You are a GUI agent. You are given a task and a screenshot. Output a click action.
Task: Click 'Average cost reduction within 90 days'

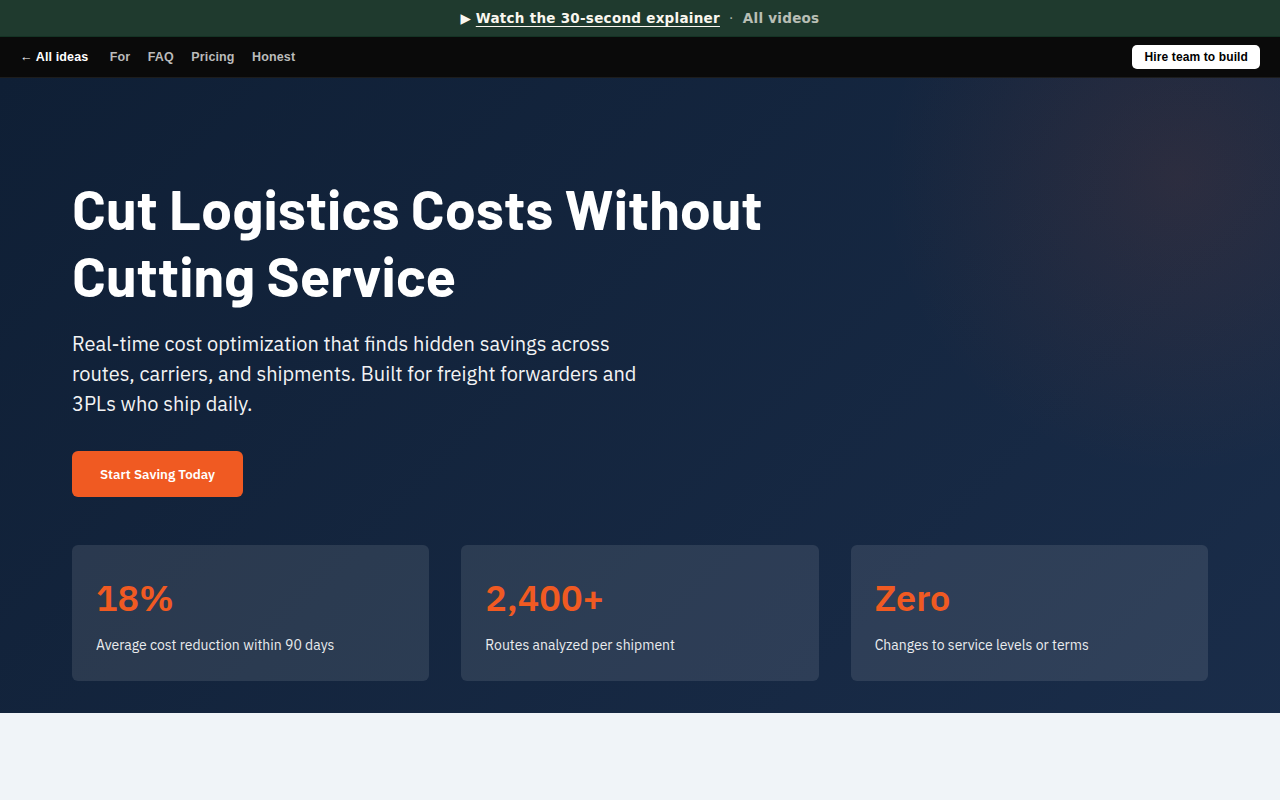(x=215, y=645)
